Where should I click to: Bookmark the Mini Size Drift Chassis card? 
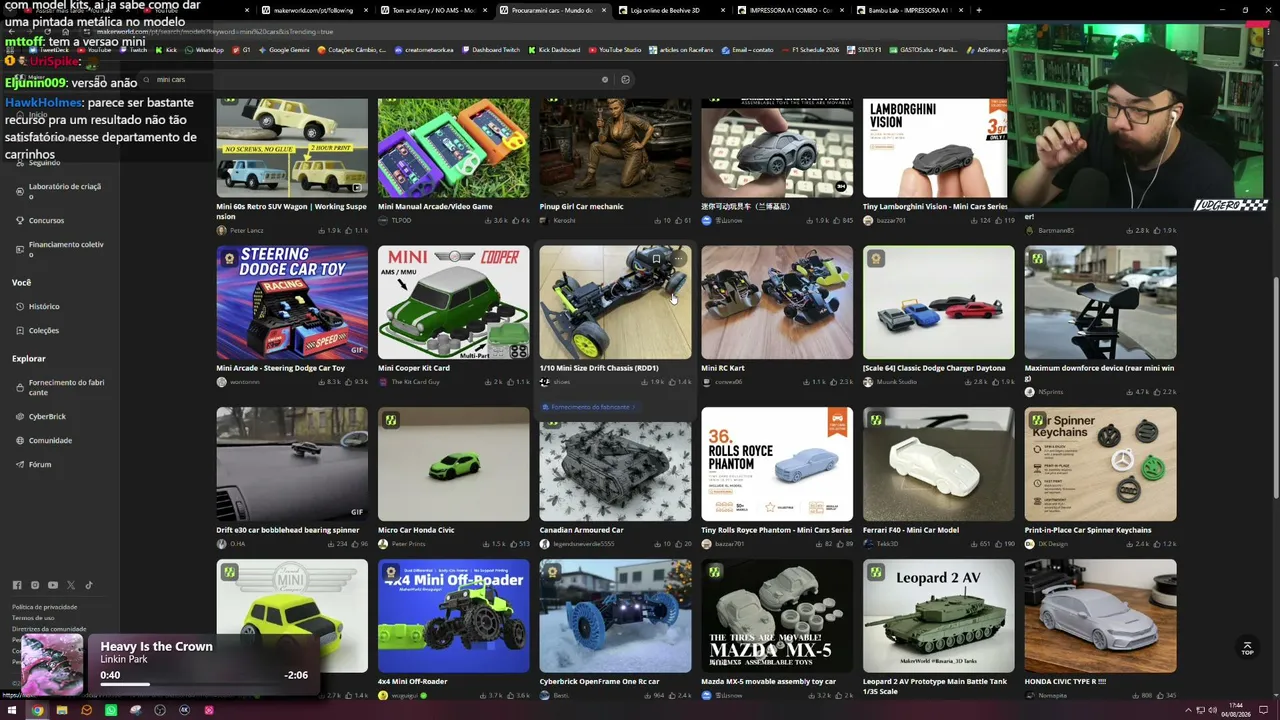656,258
